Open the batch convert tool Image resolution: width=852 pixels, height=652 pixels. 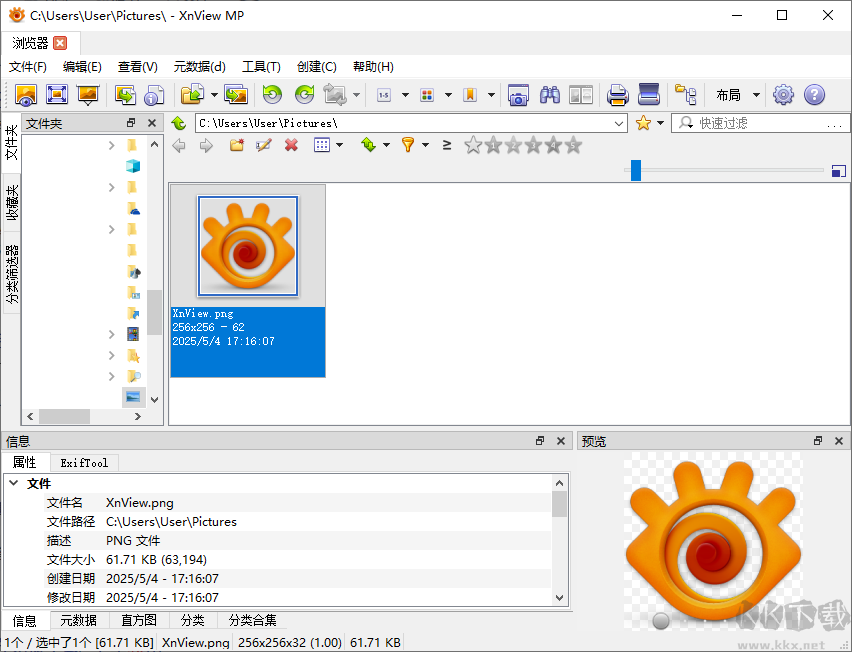click(x=236, y=95)
